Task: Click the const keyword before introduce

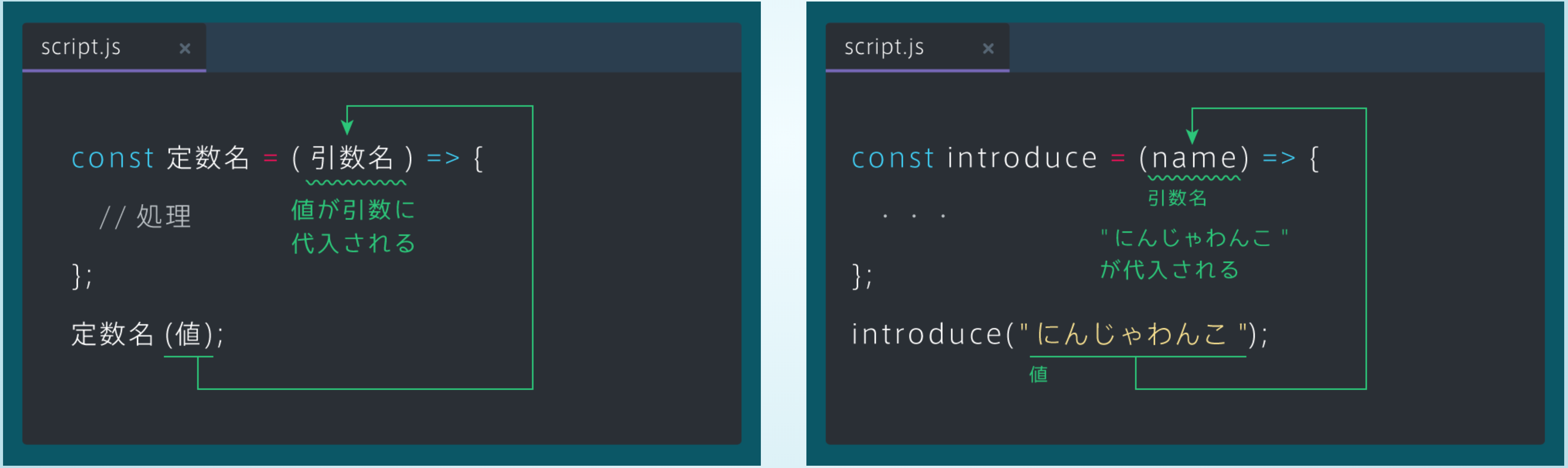Action: pyautogui.click(x=892, y=158)
